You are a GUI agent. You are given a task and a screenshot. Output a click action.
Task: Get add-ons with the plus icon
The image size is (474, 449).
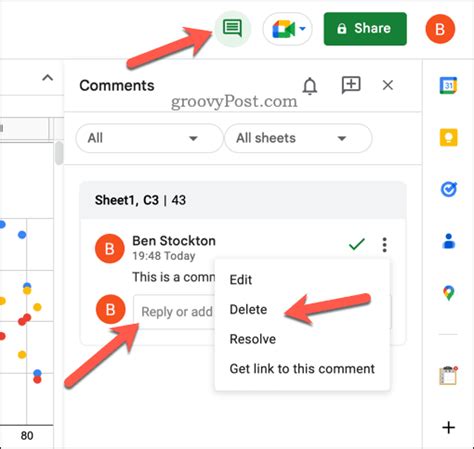[449, 428]
